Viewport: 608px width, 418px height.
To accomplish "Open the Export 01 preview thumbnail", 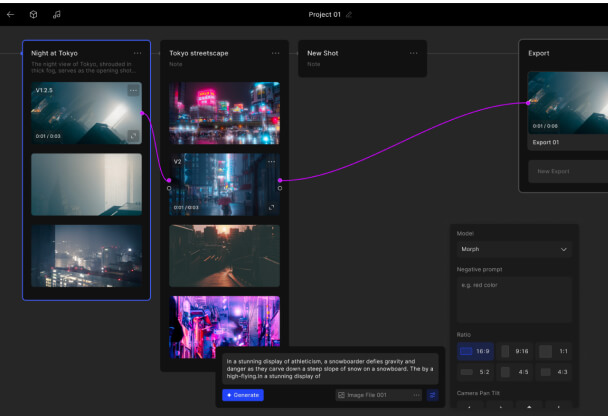I will [568, 103].
